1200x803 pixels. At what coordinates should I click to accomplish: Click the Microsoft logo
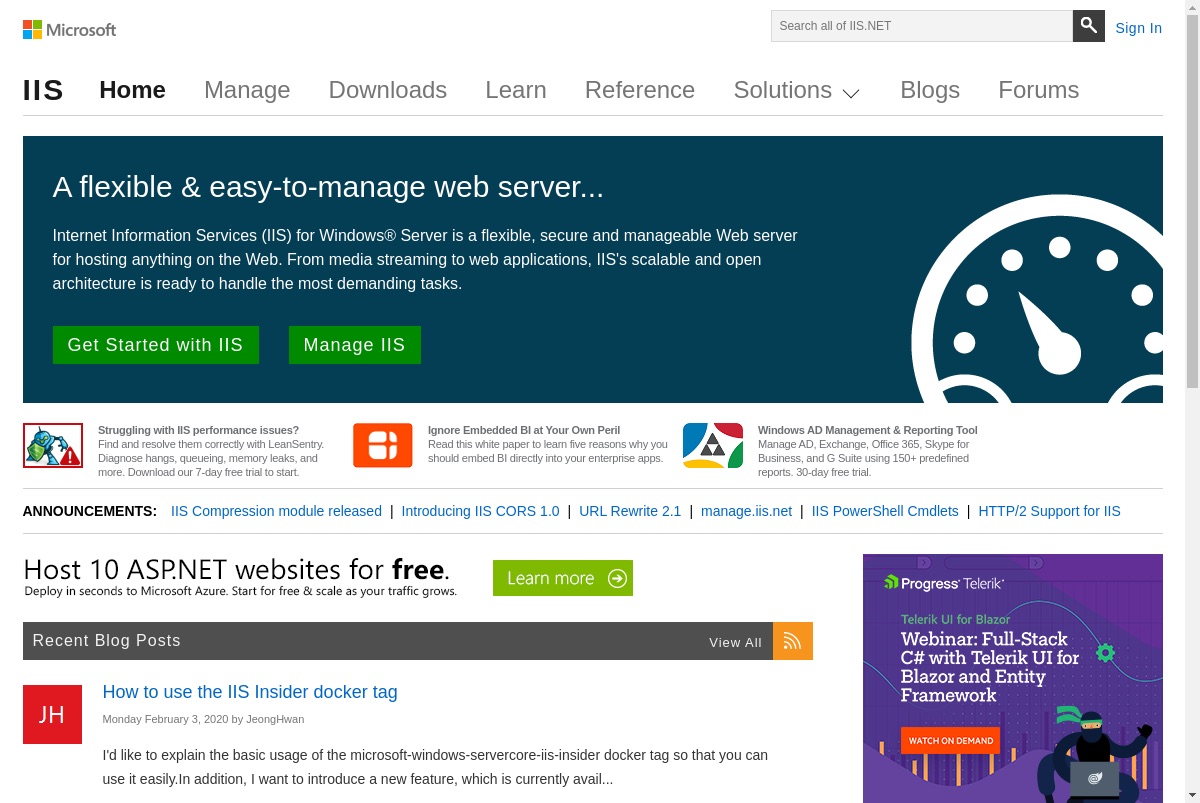coord(69,29)
